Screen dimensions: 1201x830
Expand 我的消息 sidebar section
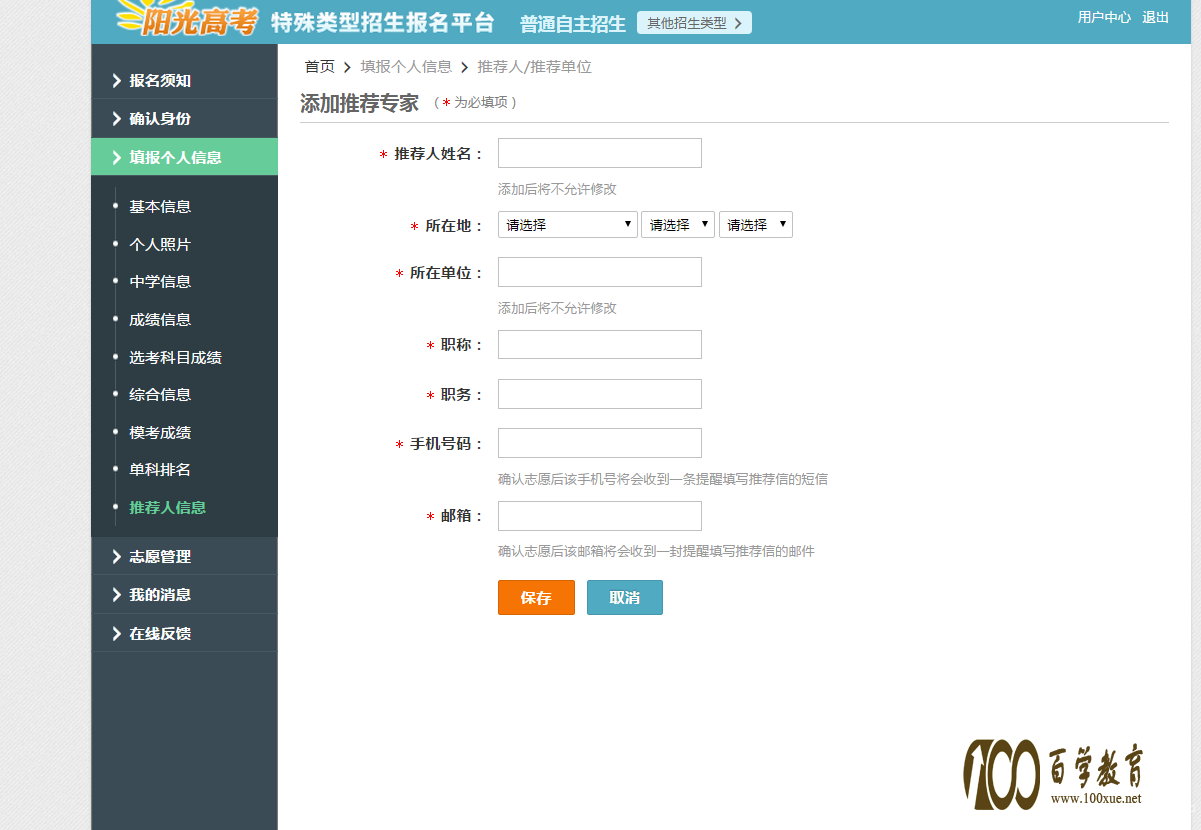pos(184,595)
